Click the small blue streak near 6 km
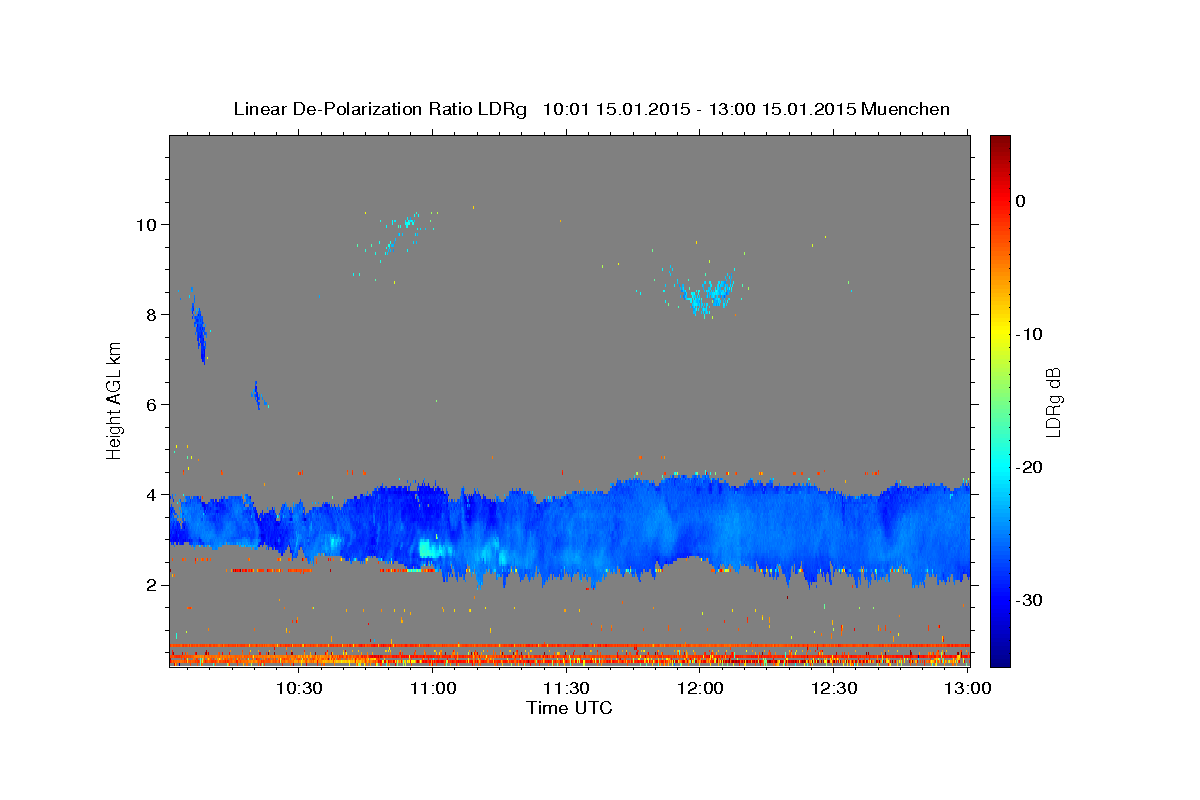This screenshot has width=1200, height=800. [257, 396]
